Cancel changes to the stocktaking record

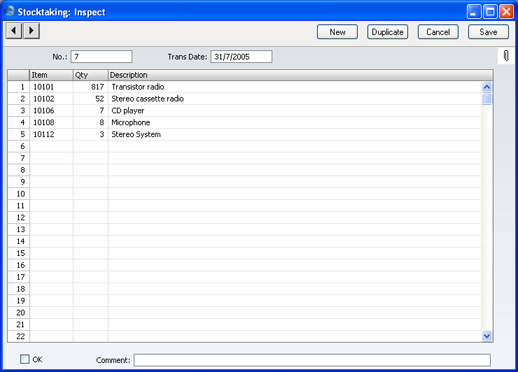[438, 32]
